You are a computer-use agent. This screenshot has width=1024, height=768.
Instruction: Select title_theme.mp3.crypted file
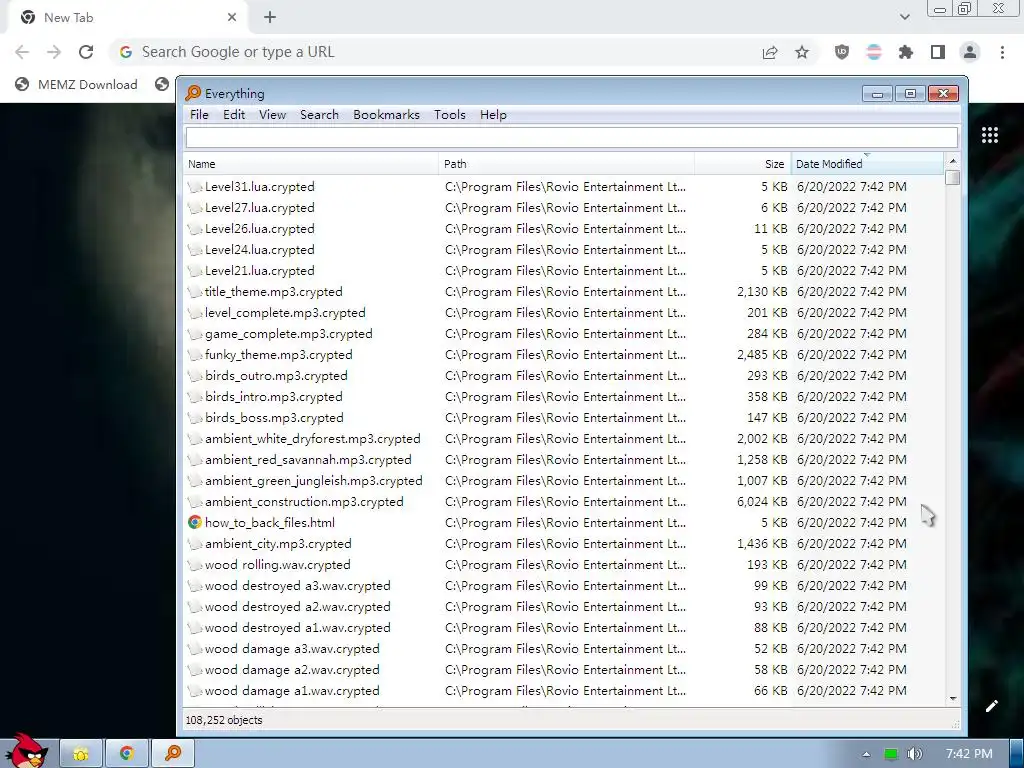click(274, 292)
